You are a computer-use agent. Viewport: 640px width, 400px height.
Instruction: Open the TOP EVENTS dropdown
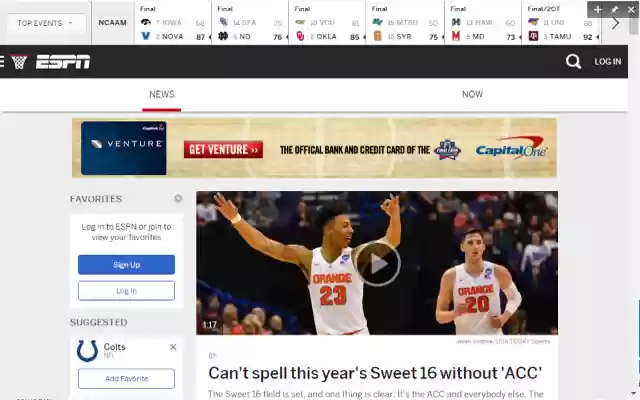[x=45, y=23]
